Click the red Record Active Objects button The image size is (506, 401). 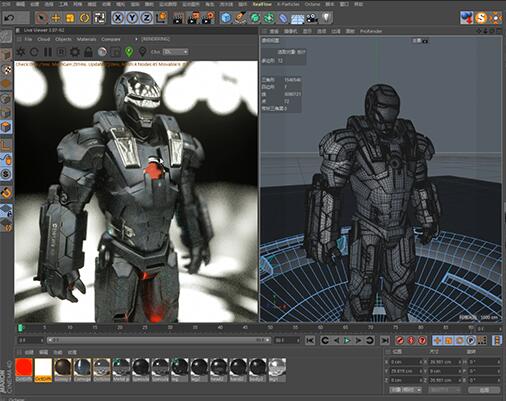pos(400,340)
